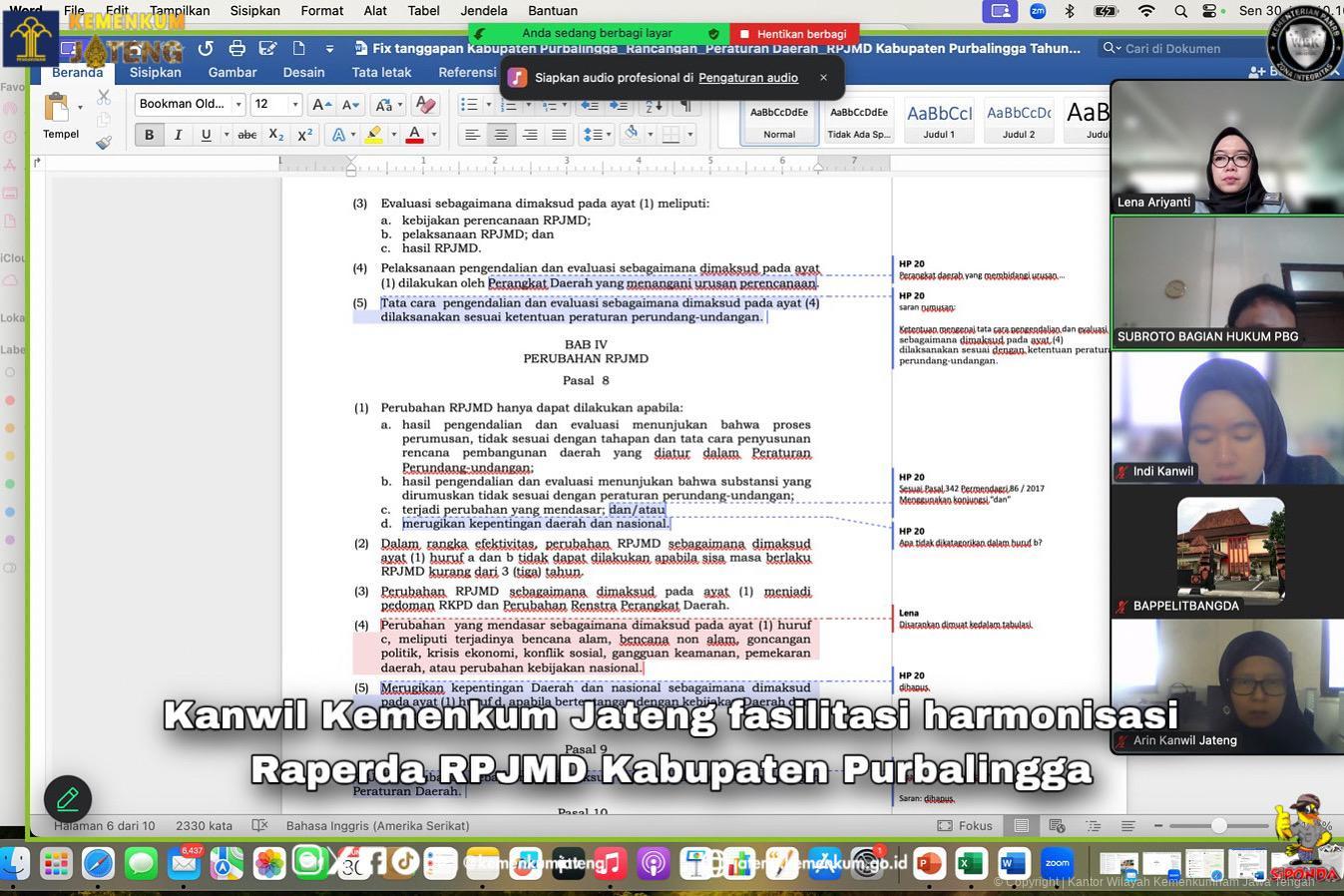Apply superscript formatting

(305, 135)
